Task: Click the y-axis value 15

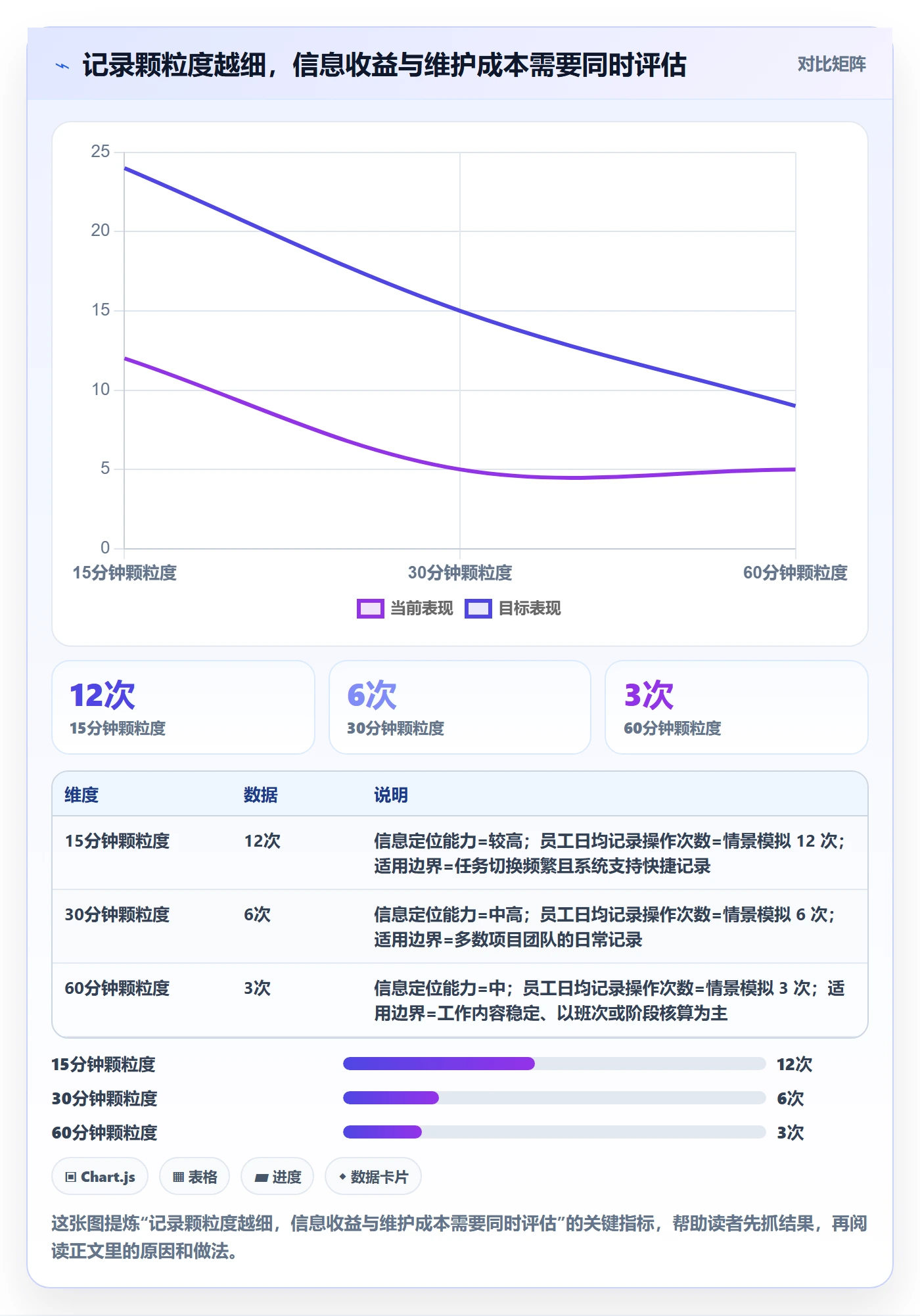Action: [x=101, y=310]
